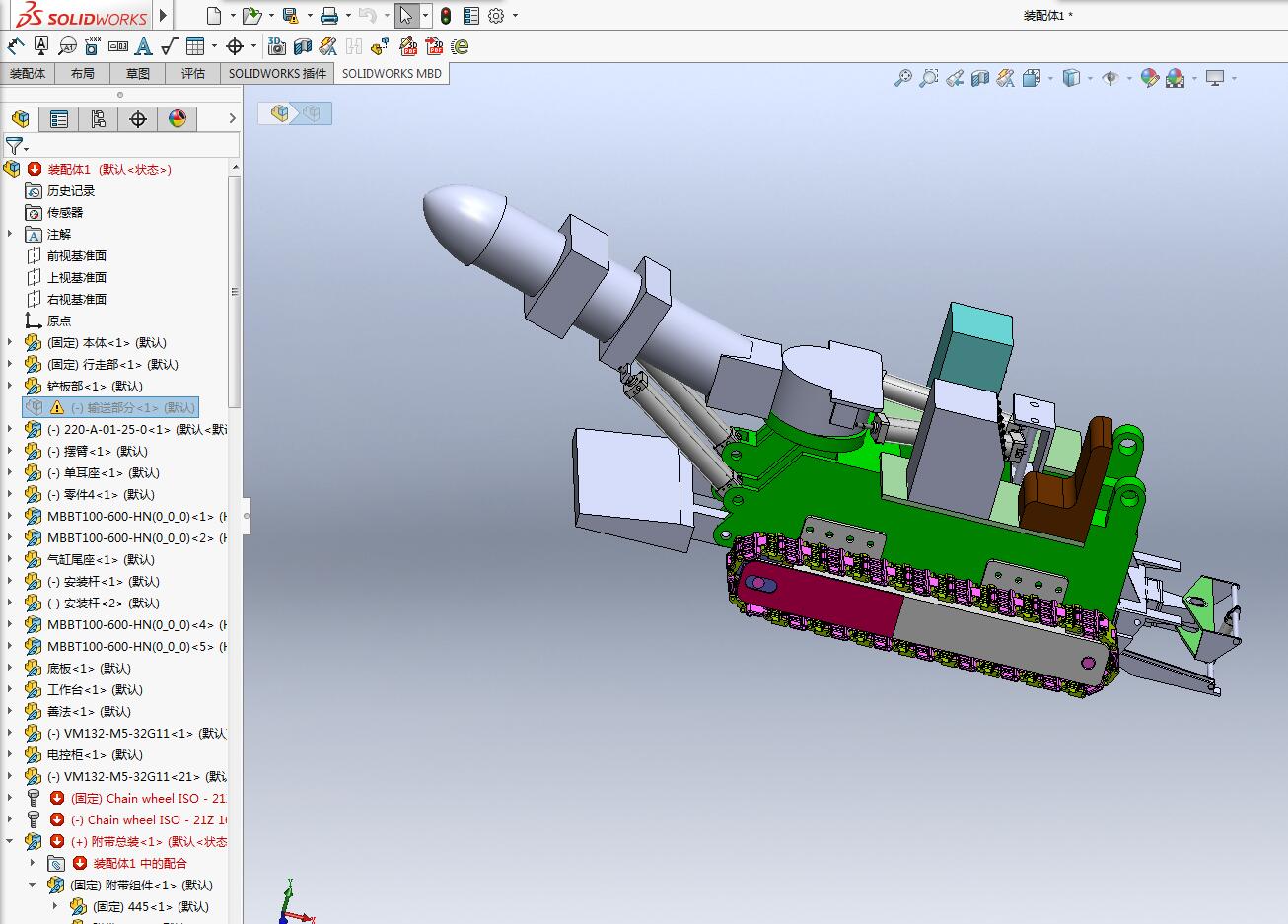Expand the 注解 tree node
This screenshot has height=924, width=1288.
coord(10,234)
